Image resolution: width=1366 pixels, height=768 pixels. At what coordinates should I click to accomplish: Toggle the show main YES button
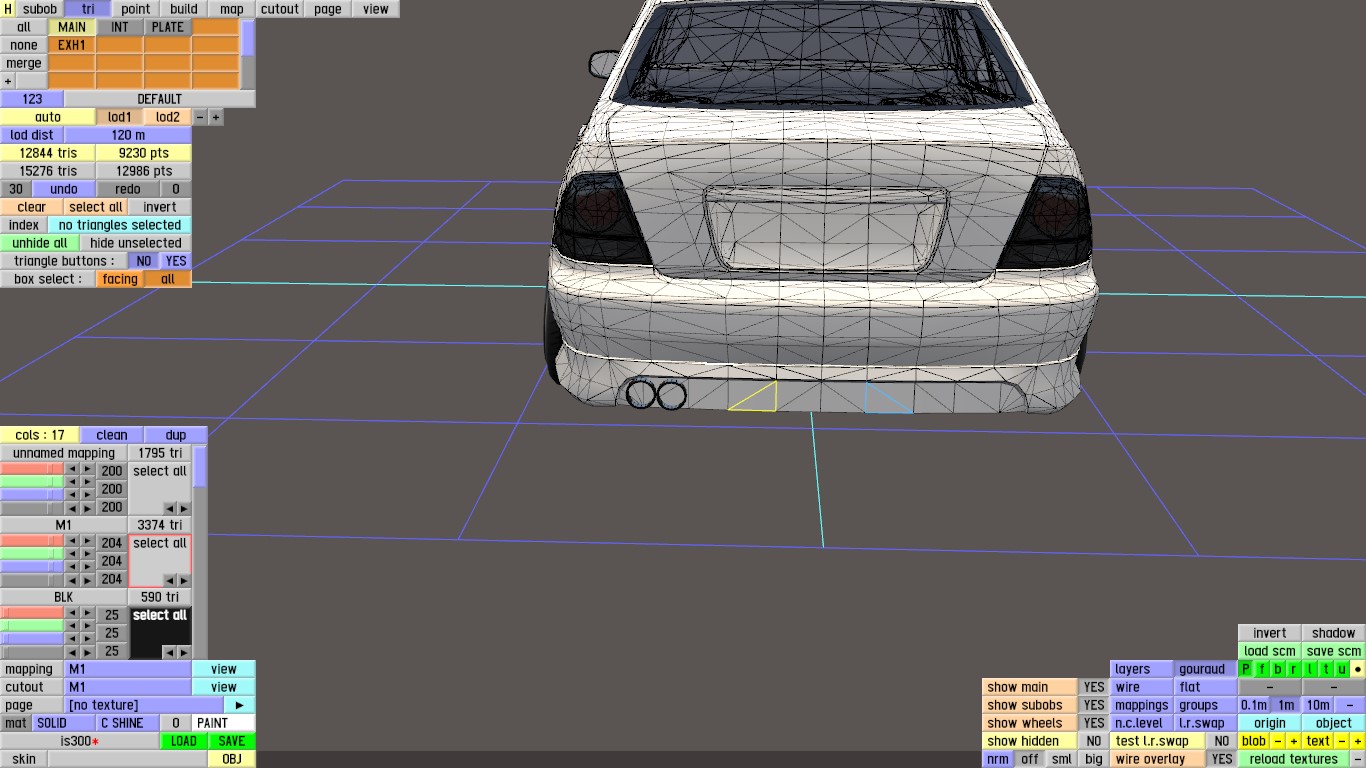1094,687
